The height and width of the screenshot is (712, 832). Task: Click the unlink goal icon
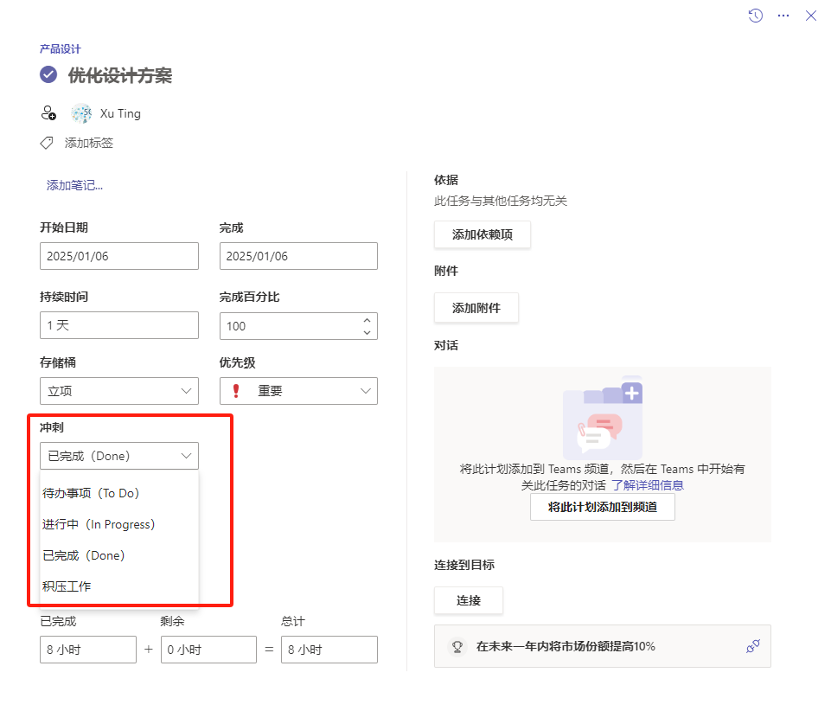coord(752,646)
